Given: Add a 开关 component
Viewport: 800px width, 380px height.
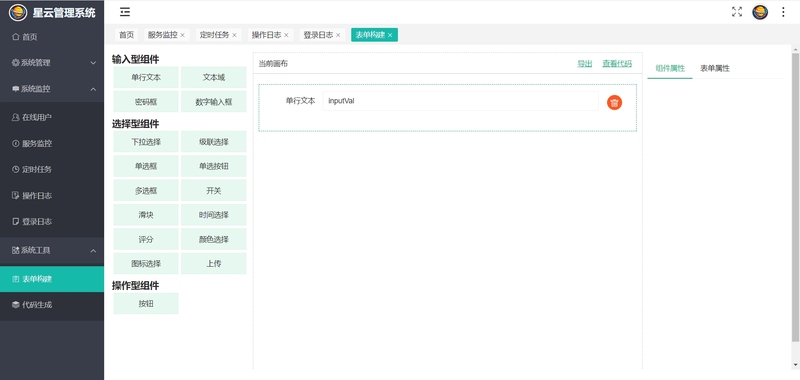Looking at the screenshot, I should click(213, 190).
